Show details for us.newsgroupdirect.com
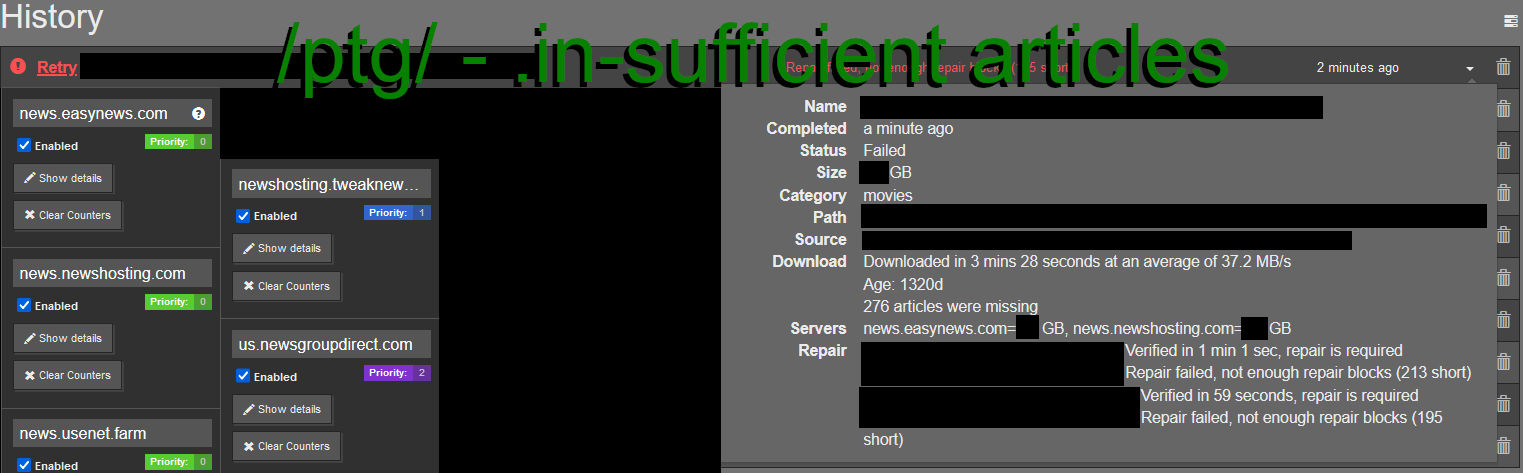Screen dimensions: 1523x473 tap(282, 409)
